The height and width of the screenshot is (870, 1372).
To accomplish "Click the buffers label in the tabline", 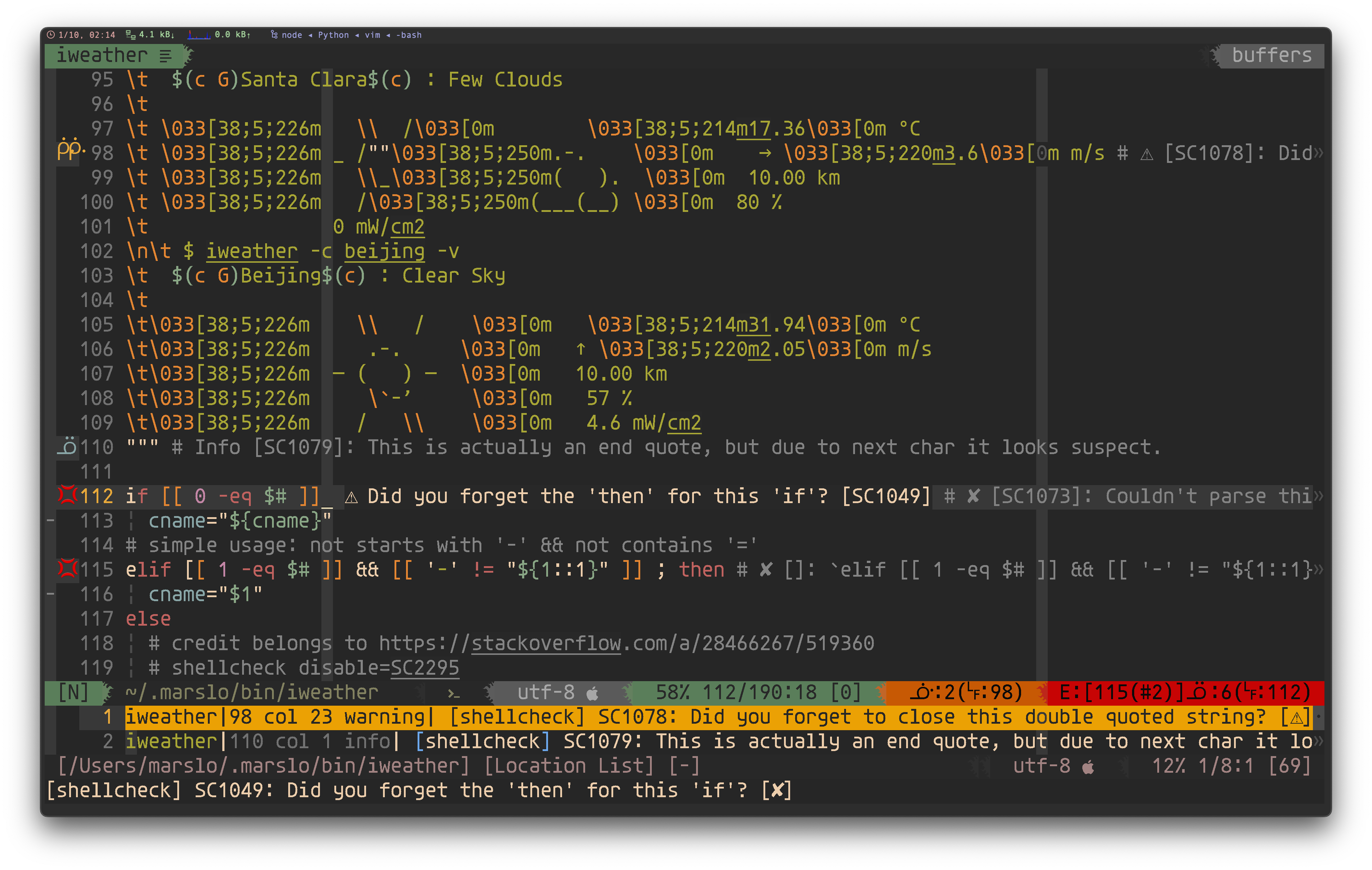I will pyautogui.click(x=1272, y=56).
